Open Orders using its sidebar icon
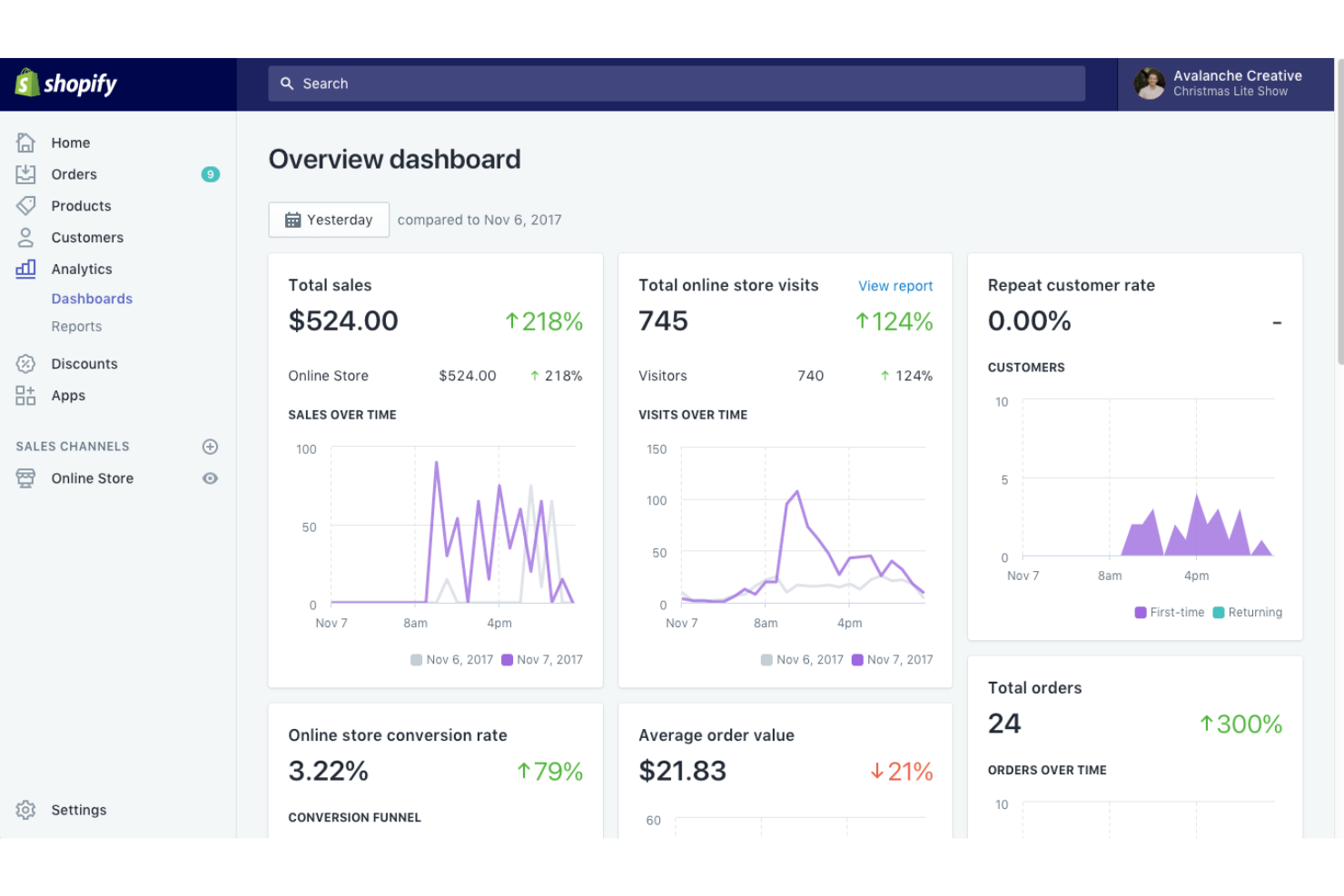Viewport: 1344px width, 896px height. 25,174
